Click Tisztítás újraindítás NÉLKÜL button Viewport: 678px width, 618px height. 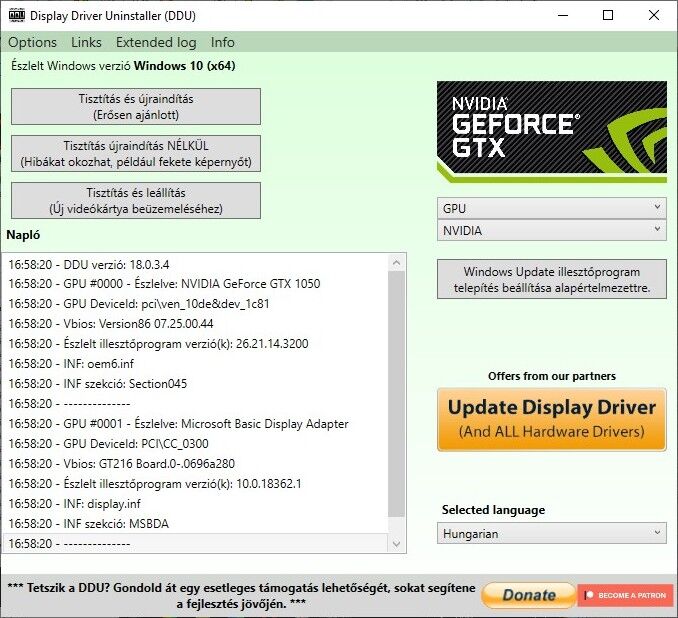[x=136, y=154]
